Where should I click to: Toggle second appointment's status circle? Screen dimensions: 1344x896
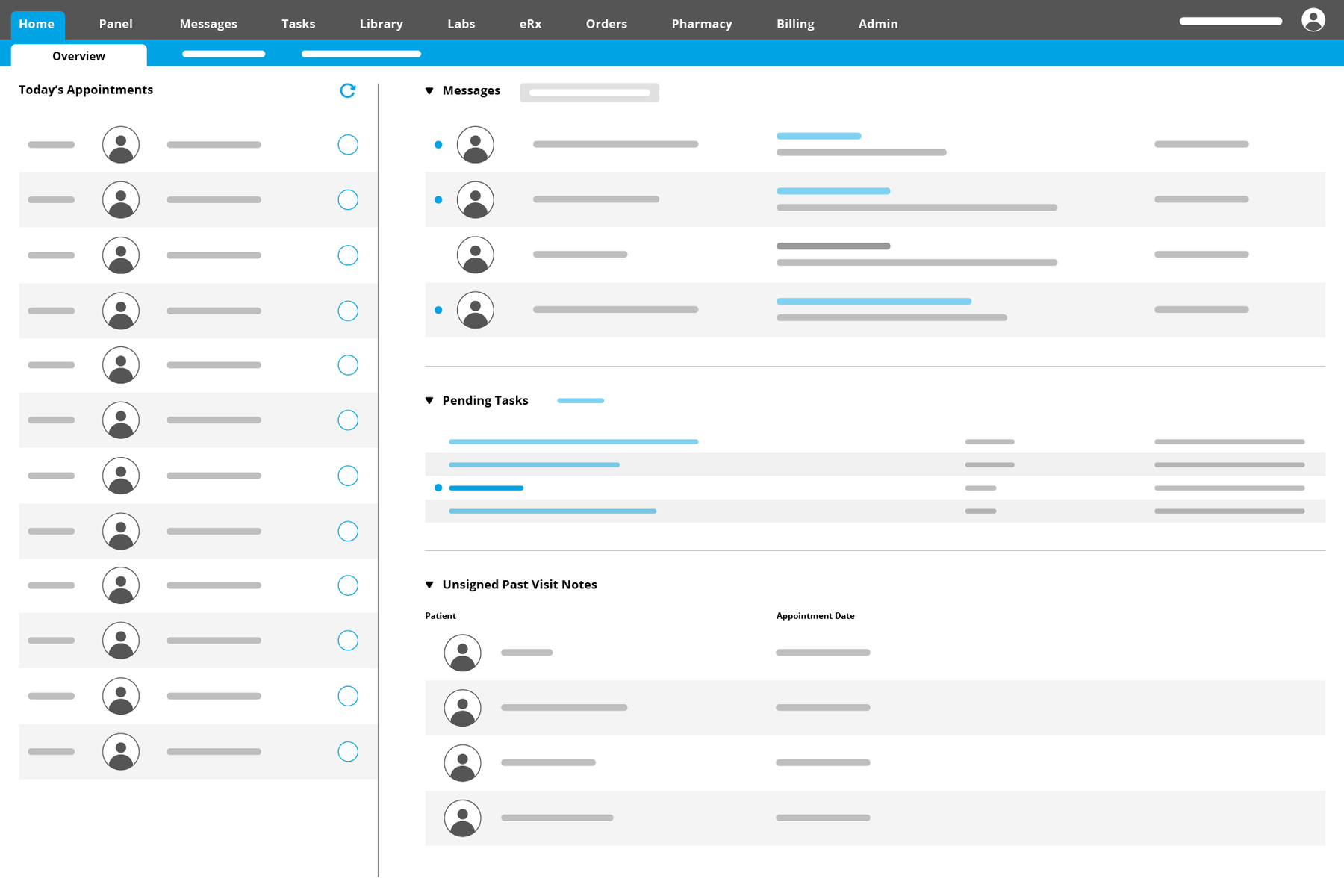pyautogui.click(x=348, y=200)
